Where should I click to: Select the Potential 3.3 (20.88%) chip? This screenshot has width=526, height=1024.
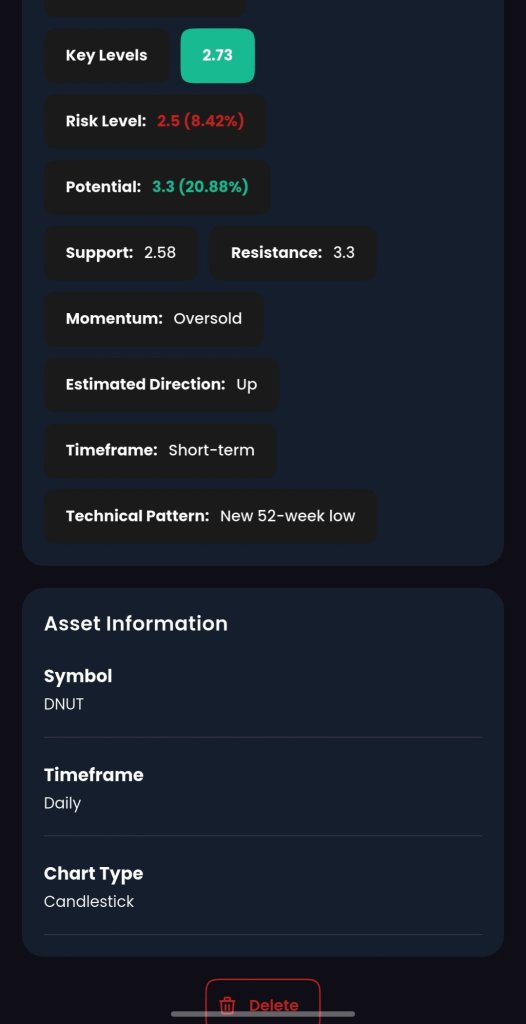(x=157, y=187)
